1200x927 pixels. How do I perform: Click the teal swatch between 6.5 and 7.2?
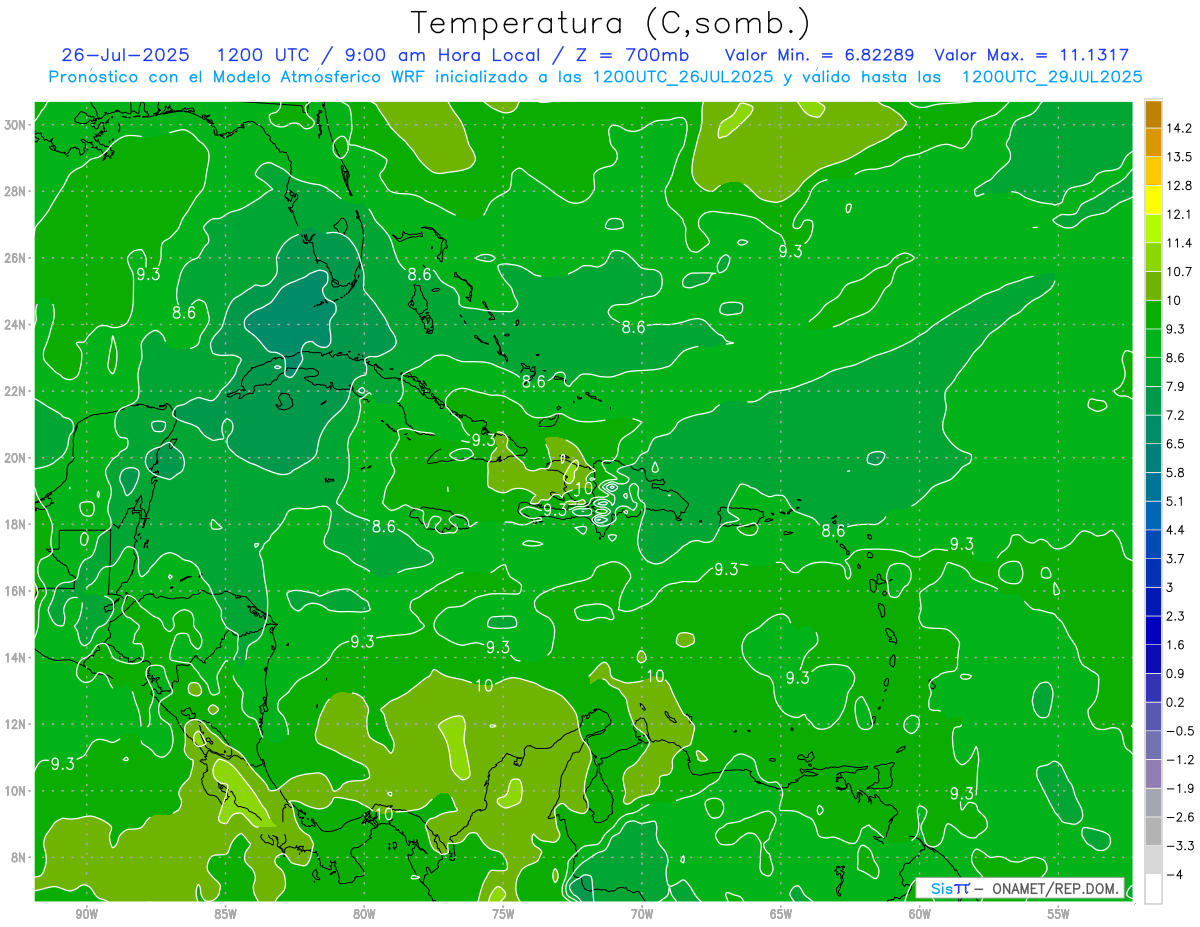pyautogui.click(x=1153, y=429)
